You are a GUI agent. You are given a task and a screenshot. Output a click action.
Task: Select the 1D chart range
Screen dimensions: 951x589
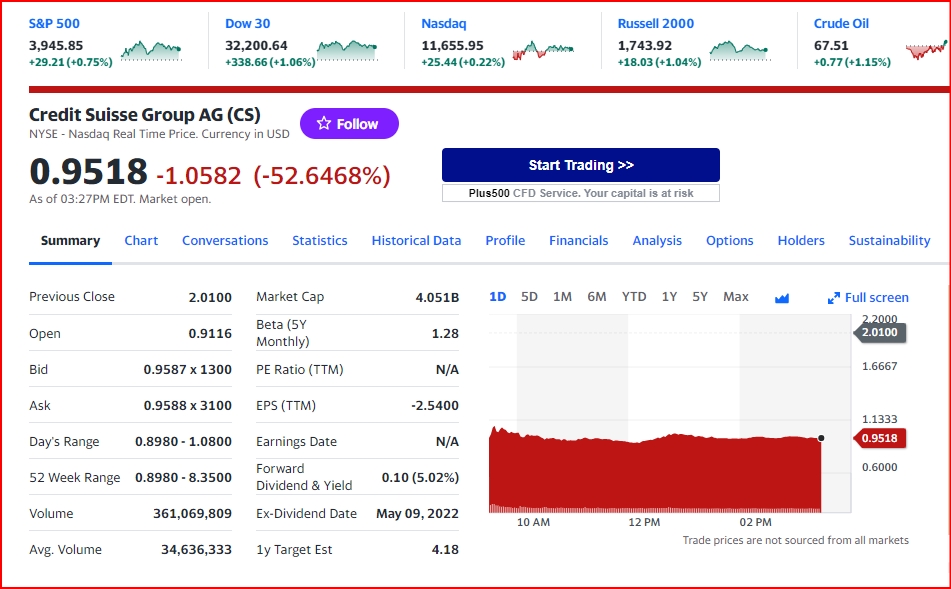tap(497, 297)
